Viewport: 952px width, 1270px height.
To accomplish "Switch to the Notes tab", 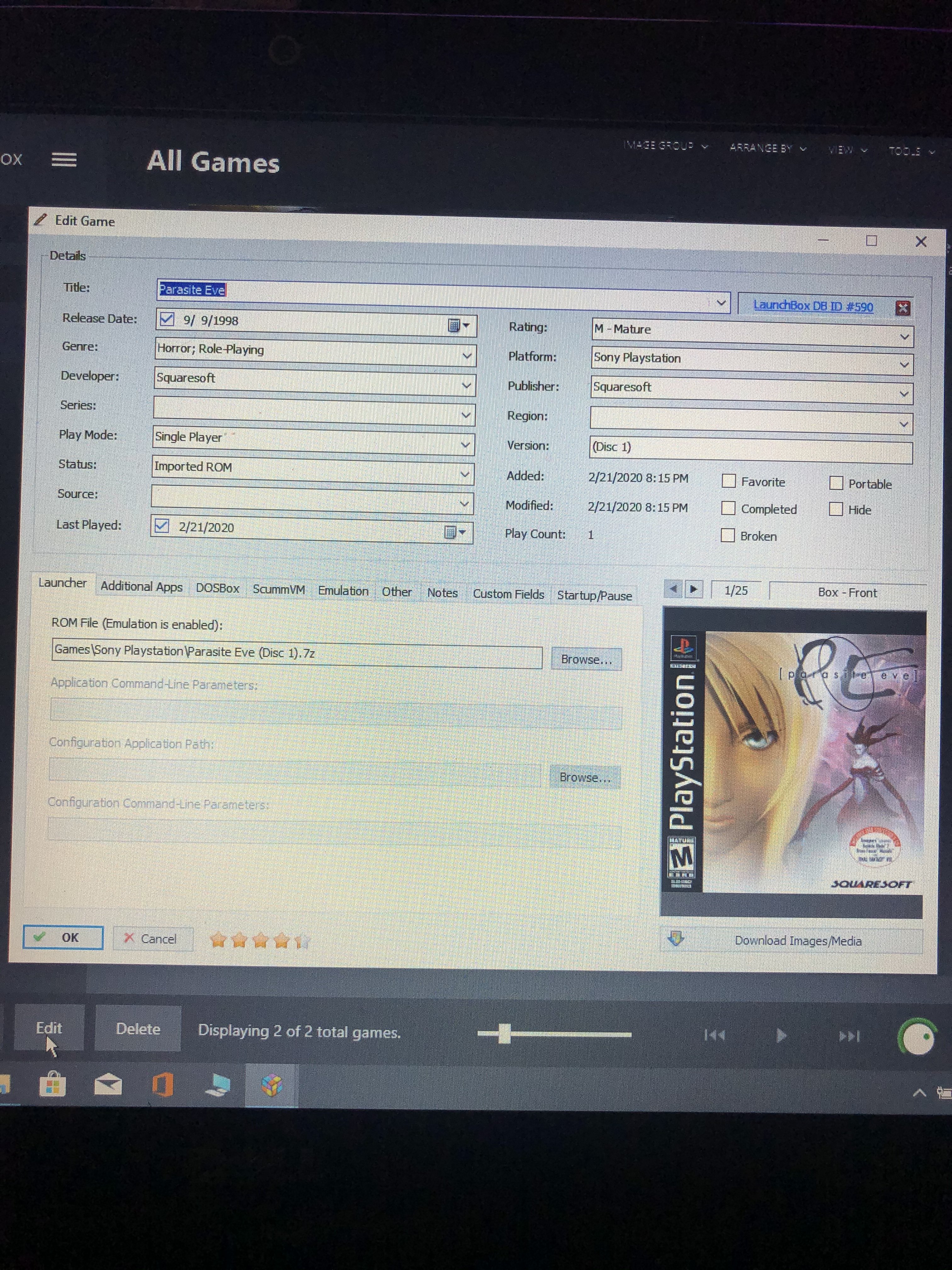I will pyautogui.click(x=442, y=592).
